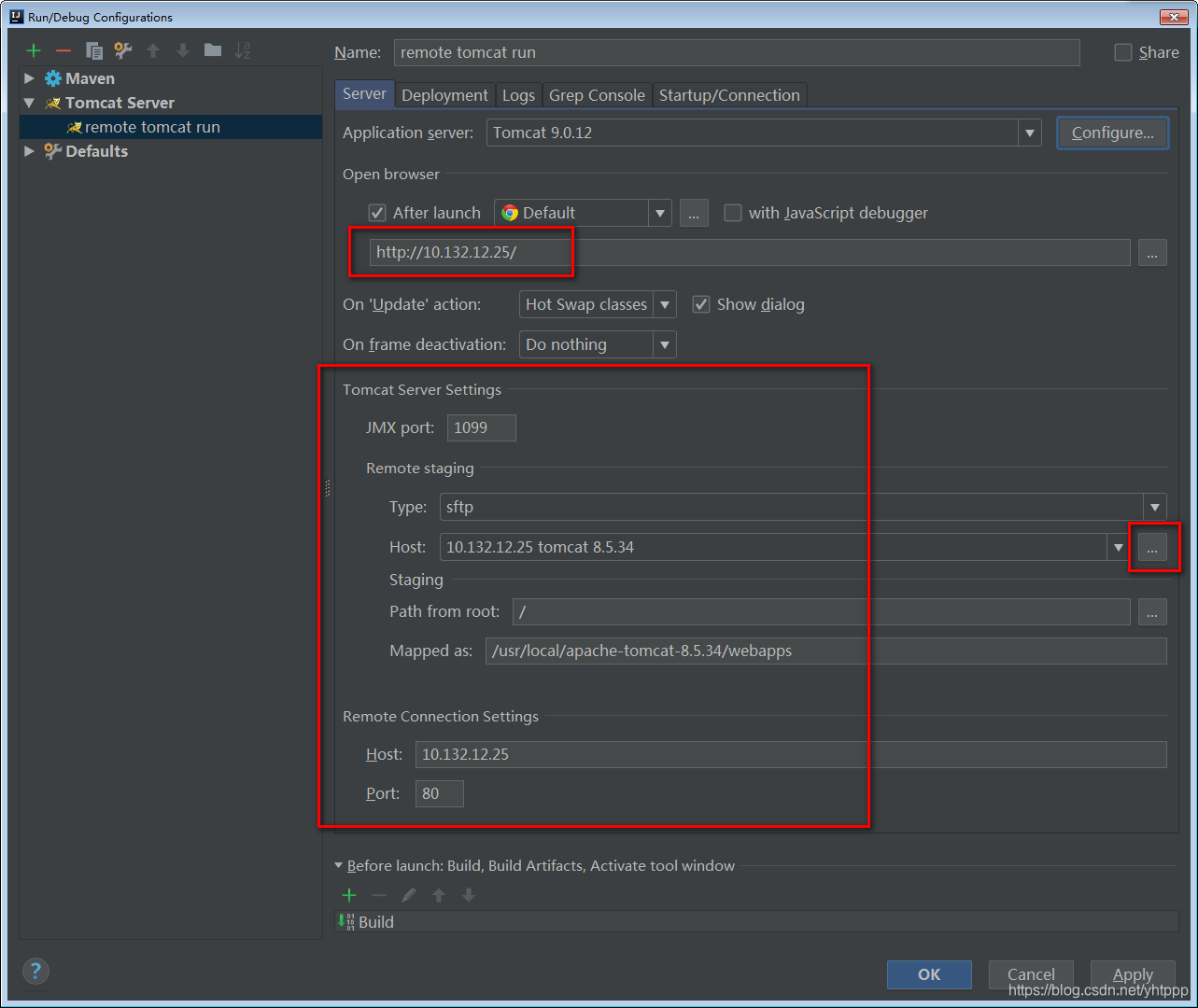This screenshot has width=1198, height=1008.
Task: Toggle Share checkbox
Action: click(1123, 52)
